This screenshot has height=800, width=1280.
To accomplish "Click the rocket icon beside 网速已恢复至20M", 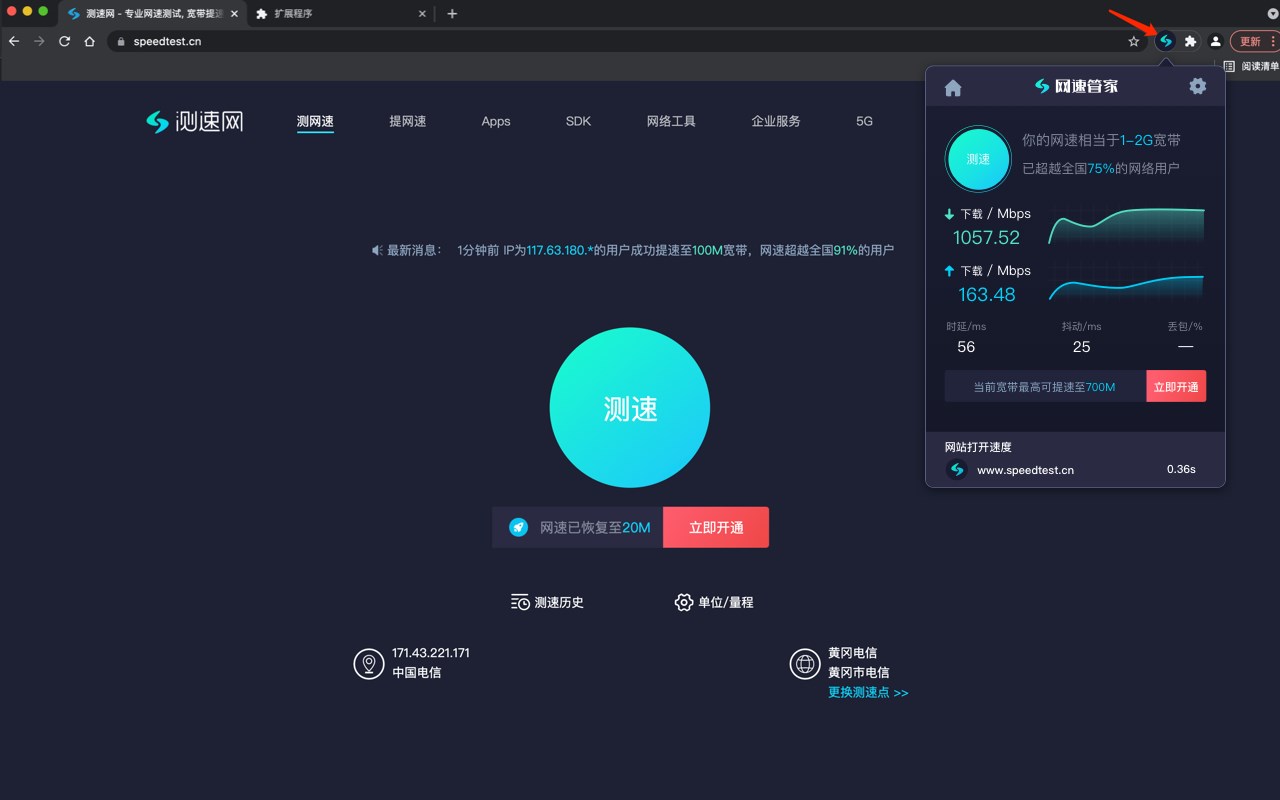I will coord(518,527).
